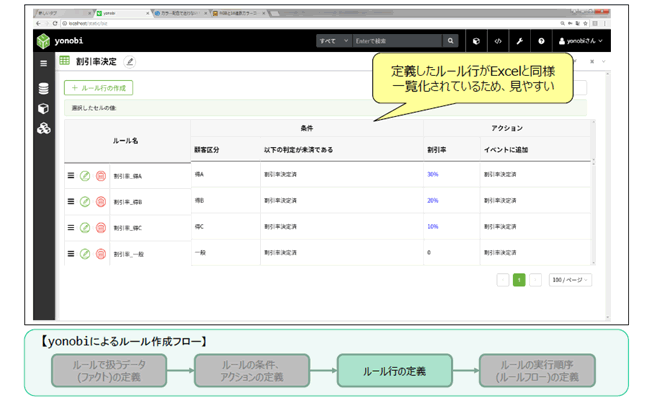Switch to the RGB browser tab
The image size is (650, 400).
[239, 13]
